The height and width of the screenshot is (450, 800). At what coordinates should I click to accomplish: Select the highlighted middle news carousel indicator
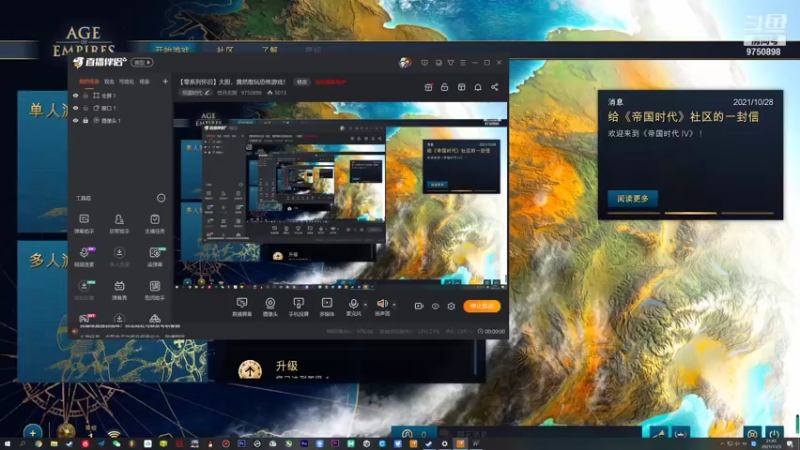click(x=690, y=213)
